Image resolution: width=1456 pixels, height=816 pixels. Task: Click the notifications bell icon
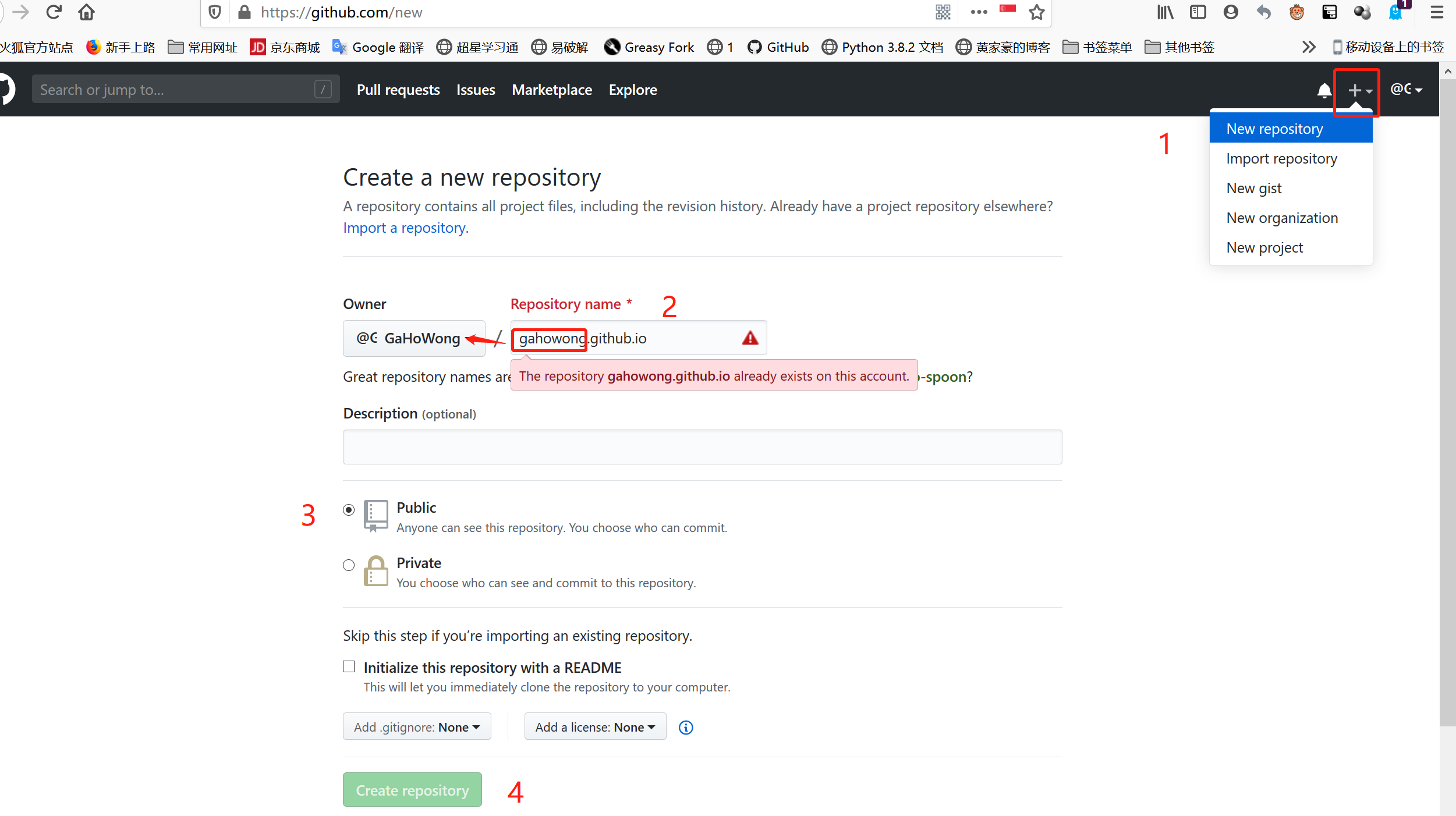pyautogui.click(x=1324, y=90)
